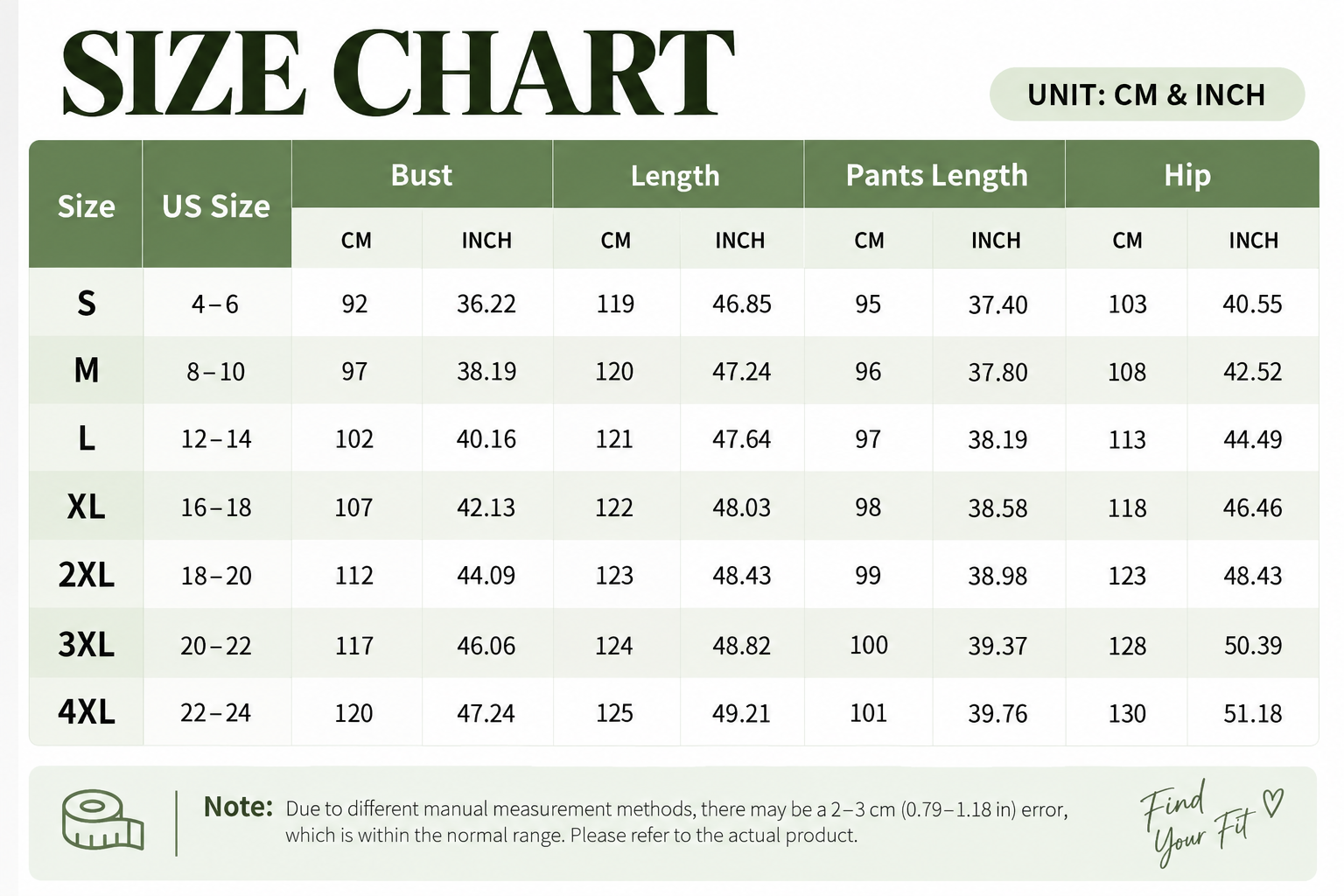Select the Bust column header

coord(422,175)
